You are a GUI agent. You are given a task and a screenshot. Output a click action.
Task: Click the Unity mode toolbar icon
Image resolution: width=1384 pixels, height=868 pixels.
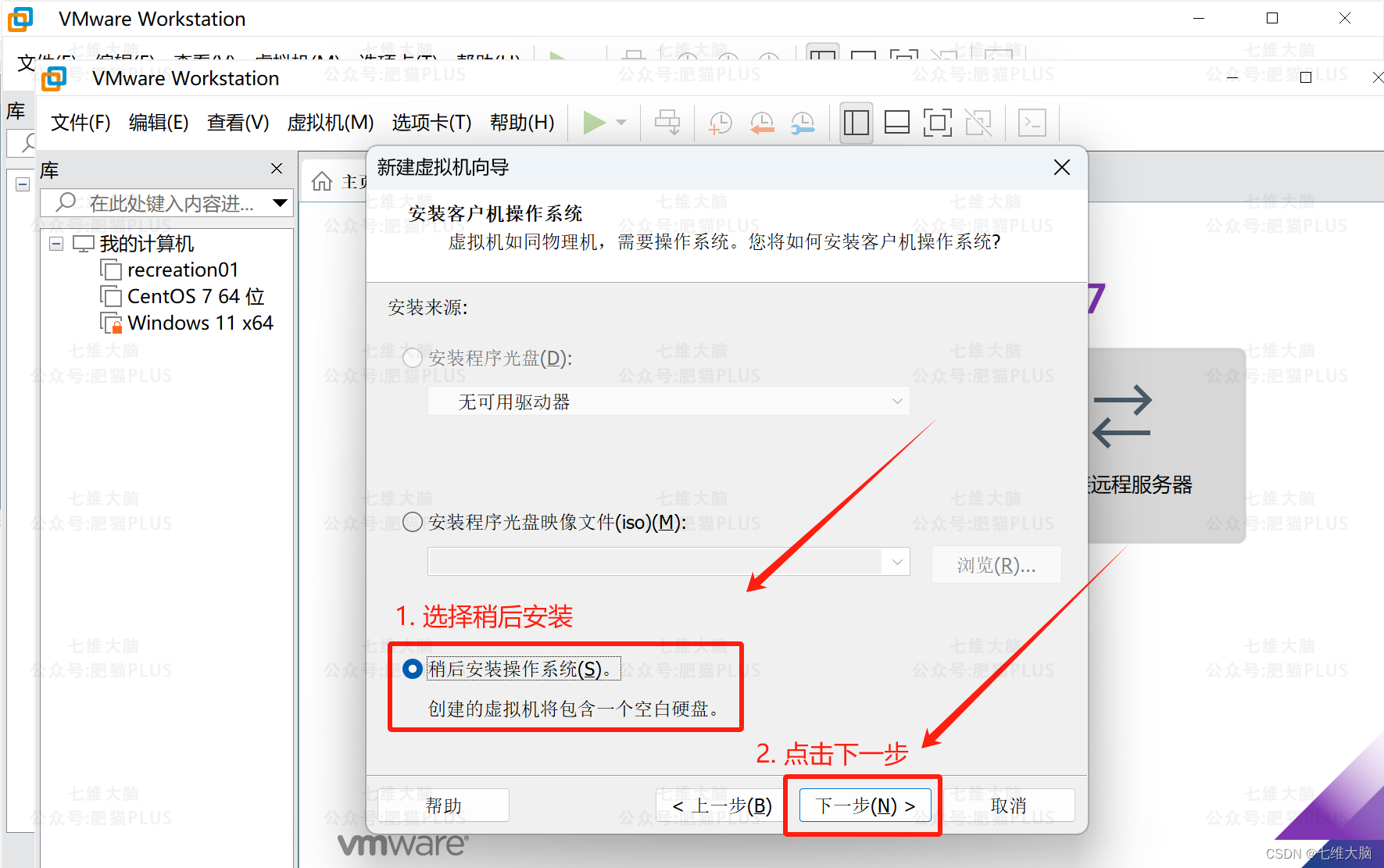point(978,123)
